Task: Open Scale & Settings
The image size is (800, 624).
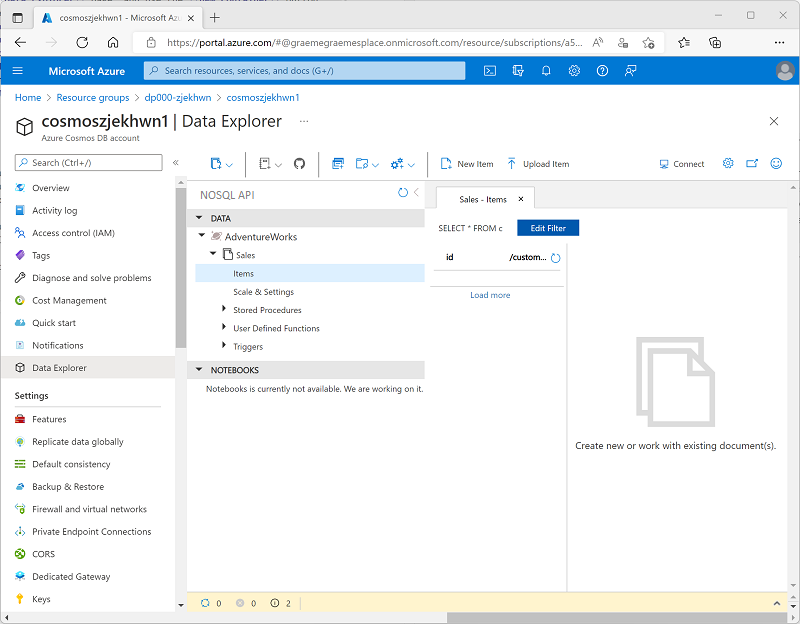Action: (264, 292)
